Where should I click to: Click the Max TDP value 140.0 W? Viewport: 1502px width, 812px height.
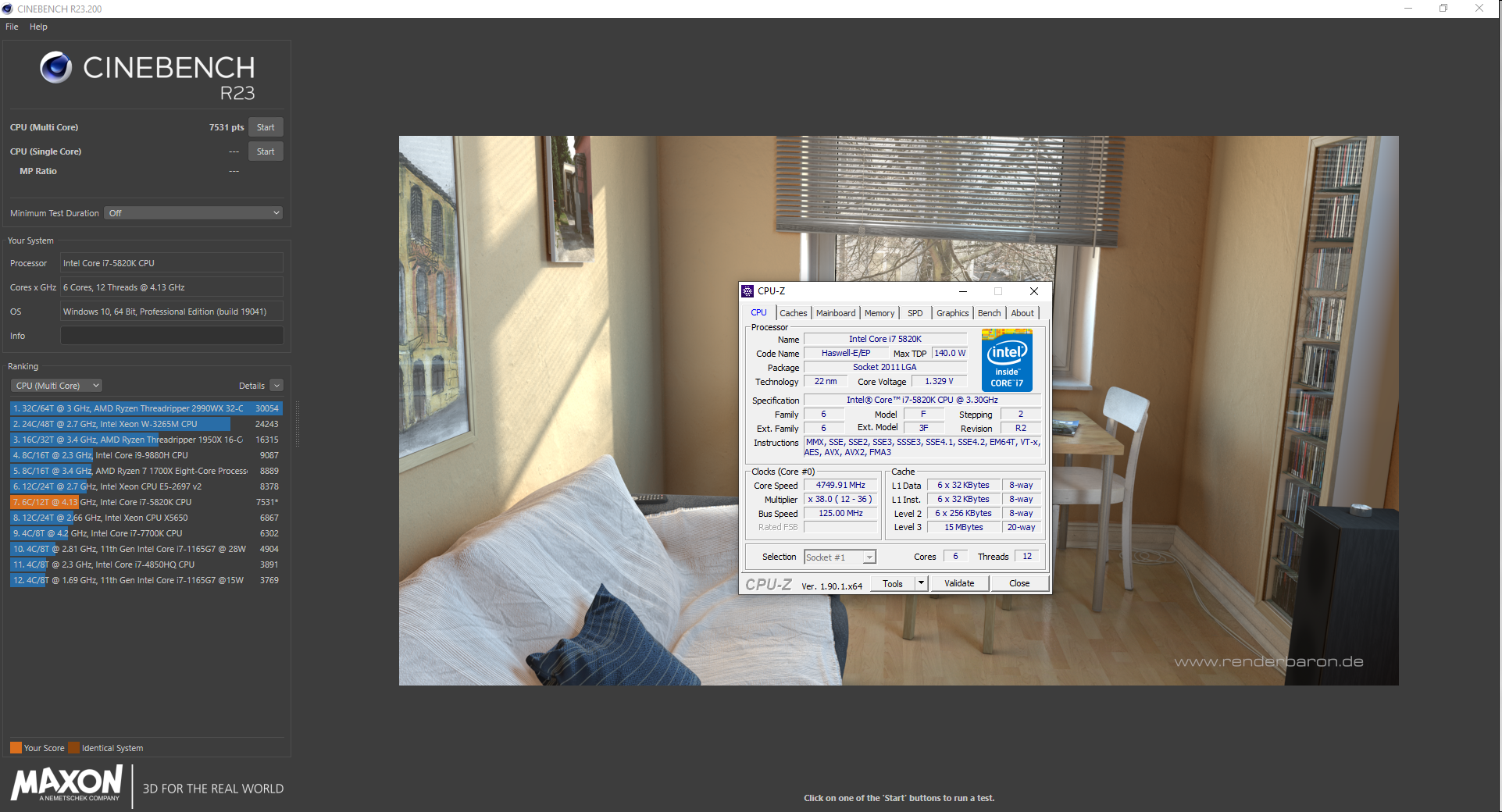coord(950,353)
